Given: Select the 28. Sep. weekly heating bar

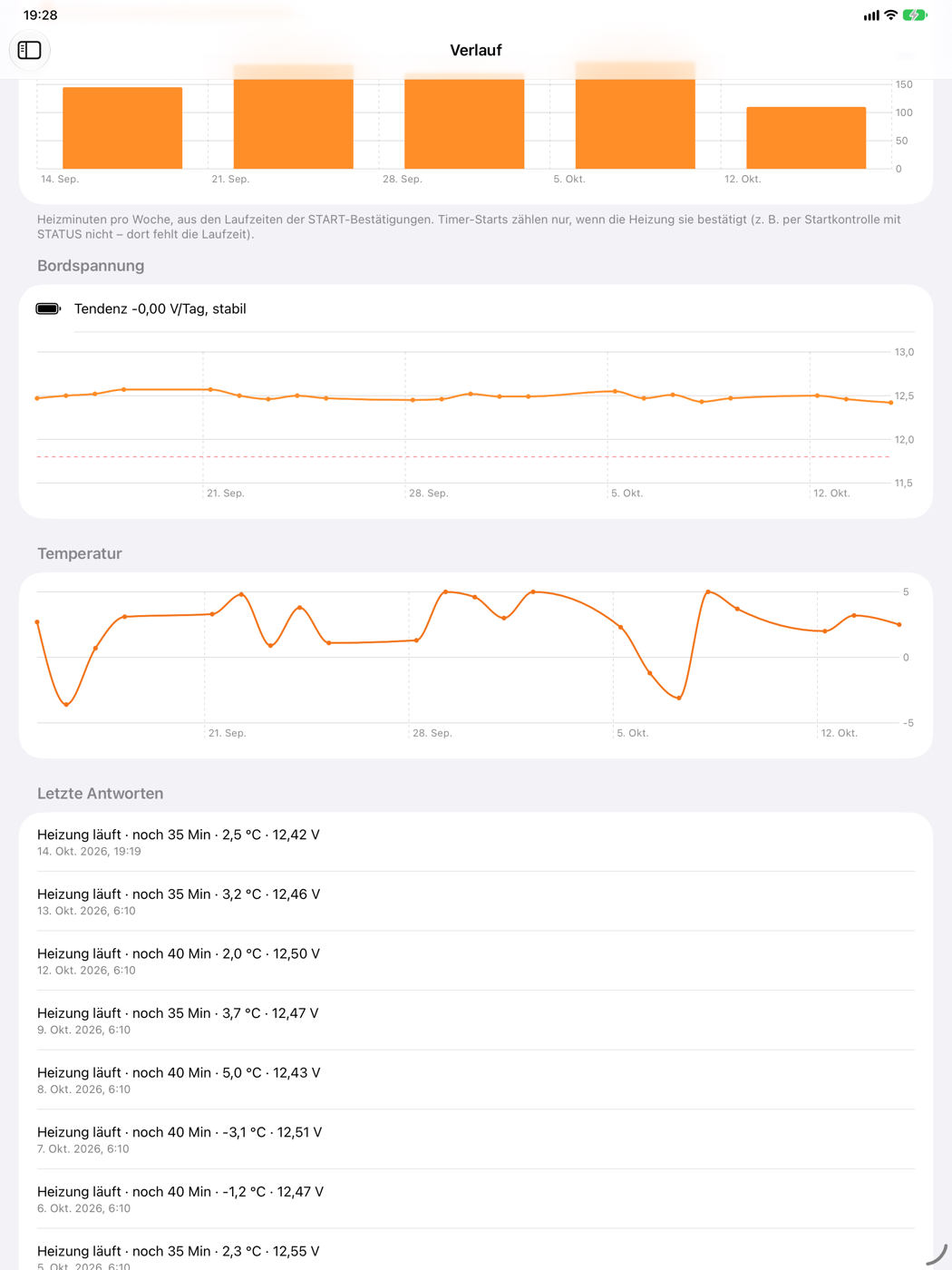Looking at the screenshot, I should click(x=464, y=122).
